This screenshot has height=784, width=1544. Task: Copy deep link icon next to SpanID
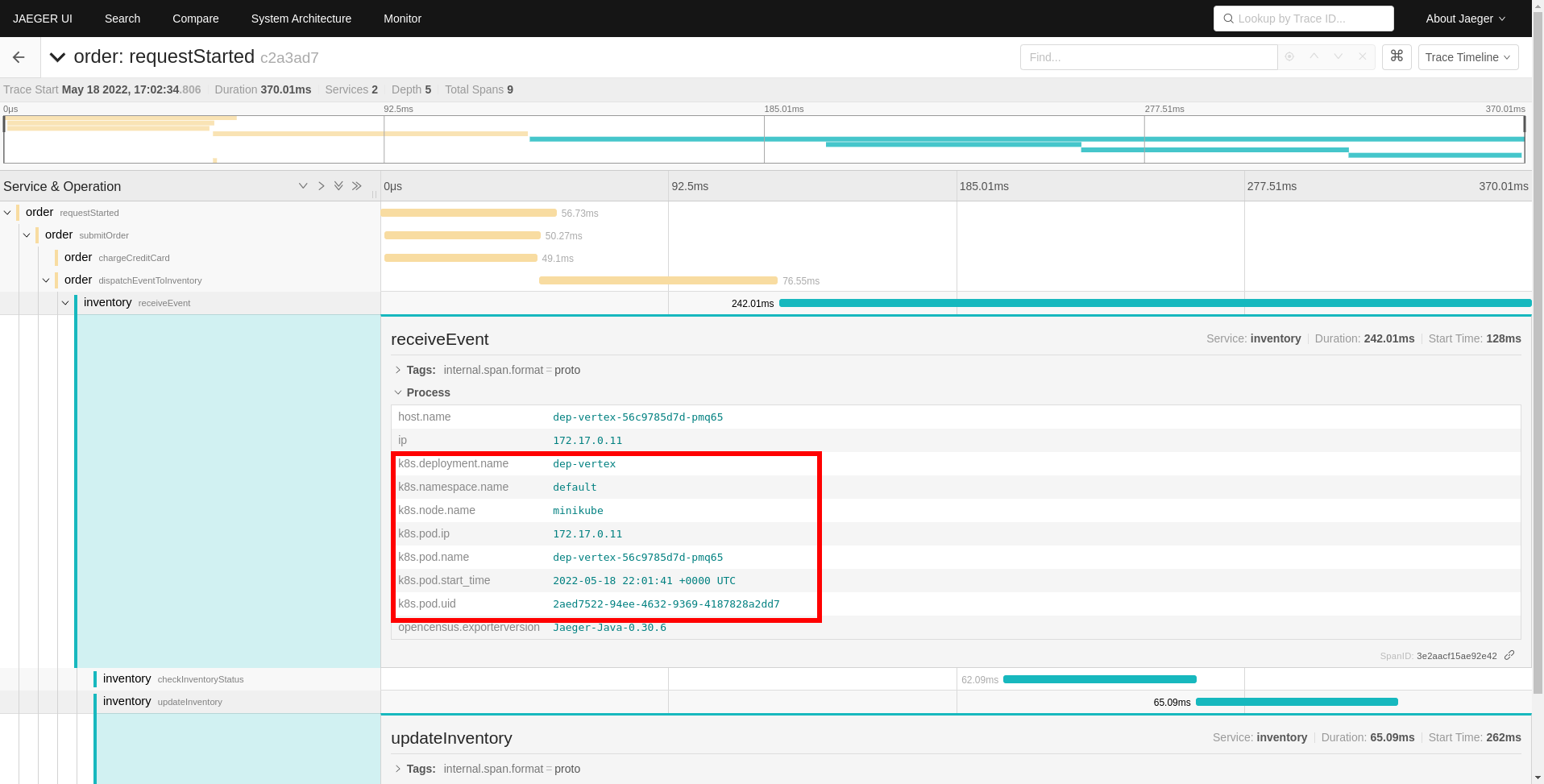point(1509,655)
